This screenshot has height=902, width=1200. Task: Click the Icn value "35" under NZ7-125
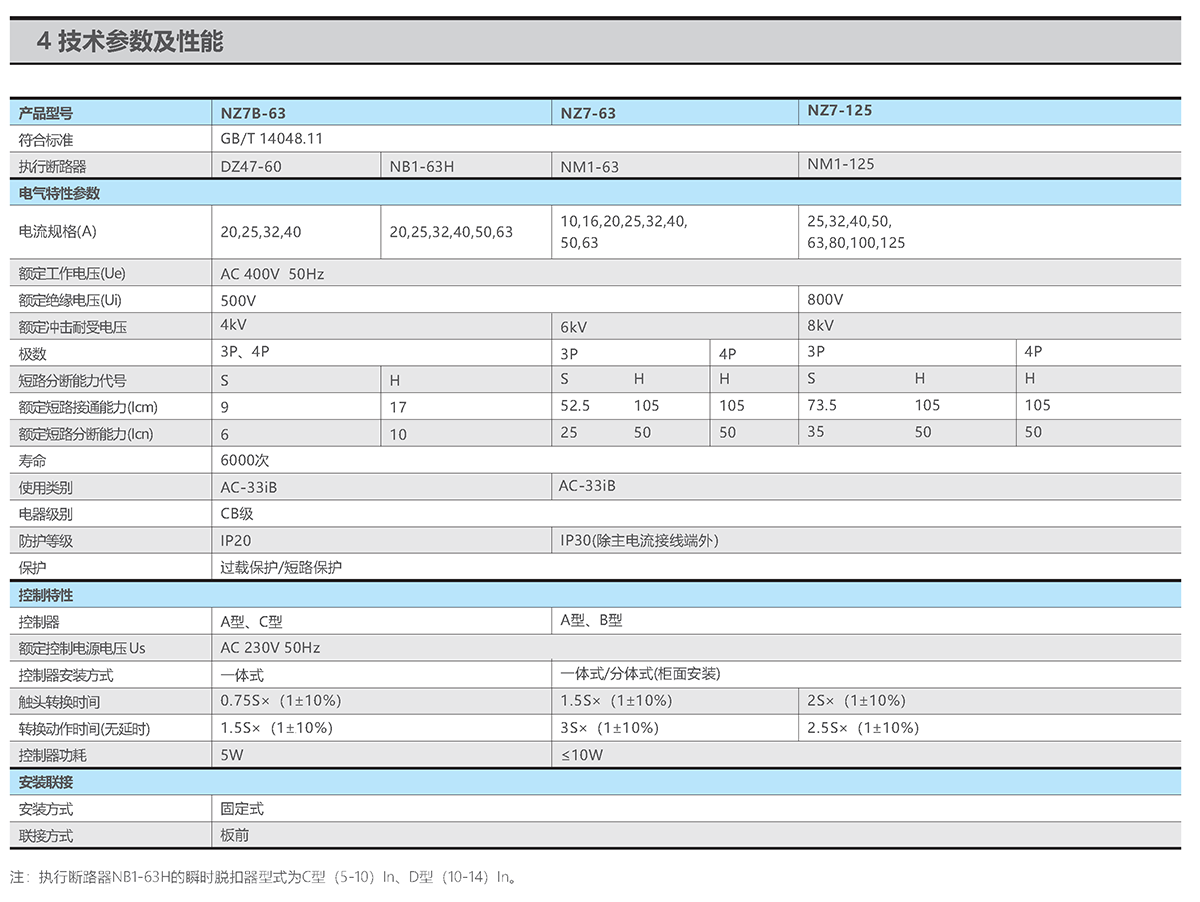816,432
